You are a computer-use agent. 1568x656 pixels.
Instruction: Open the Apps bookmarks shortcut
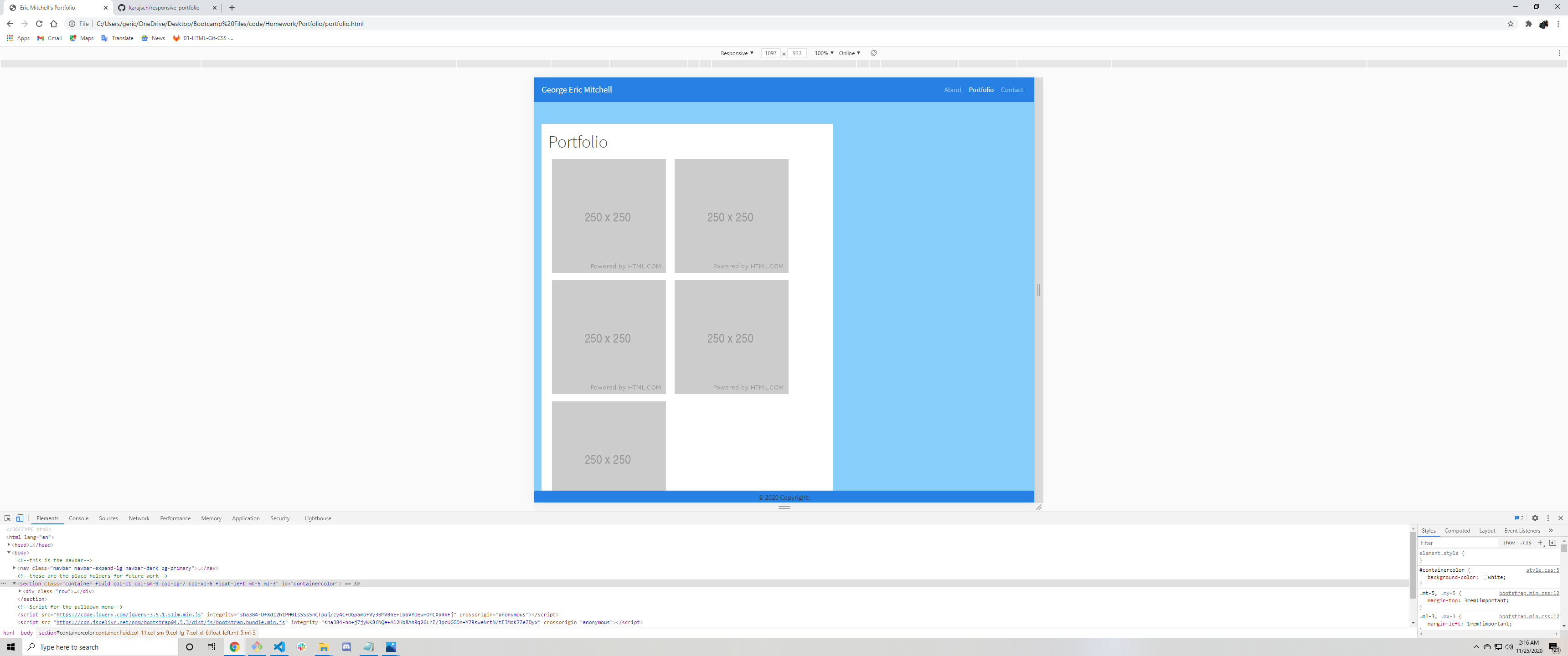pos(18,38)
